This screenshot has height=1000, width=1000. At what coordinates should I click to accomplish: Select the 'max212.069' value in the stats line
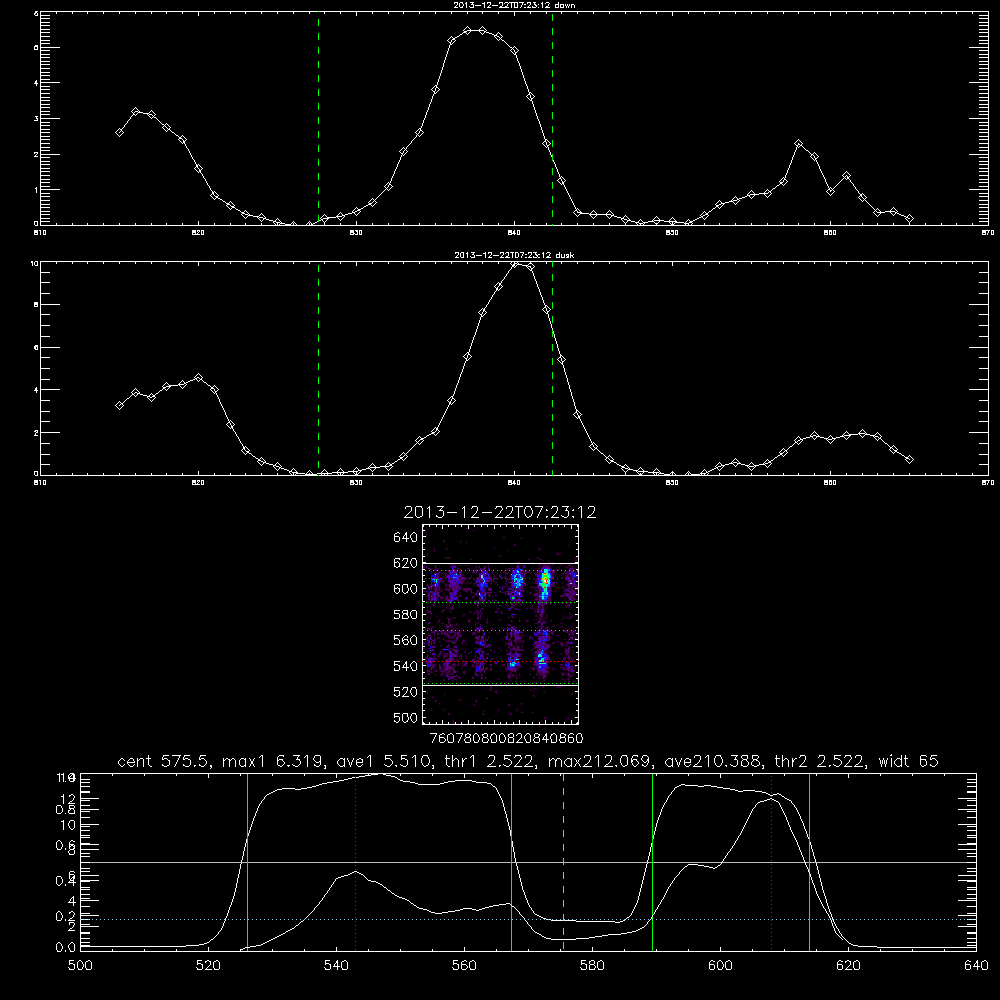(600, 761)
